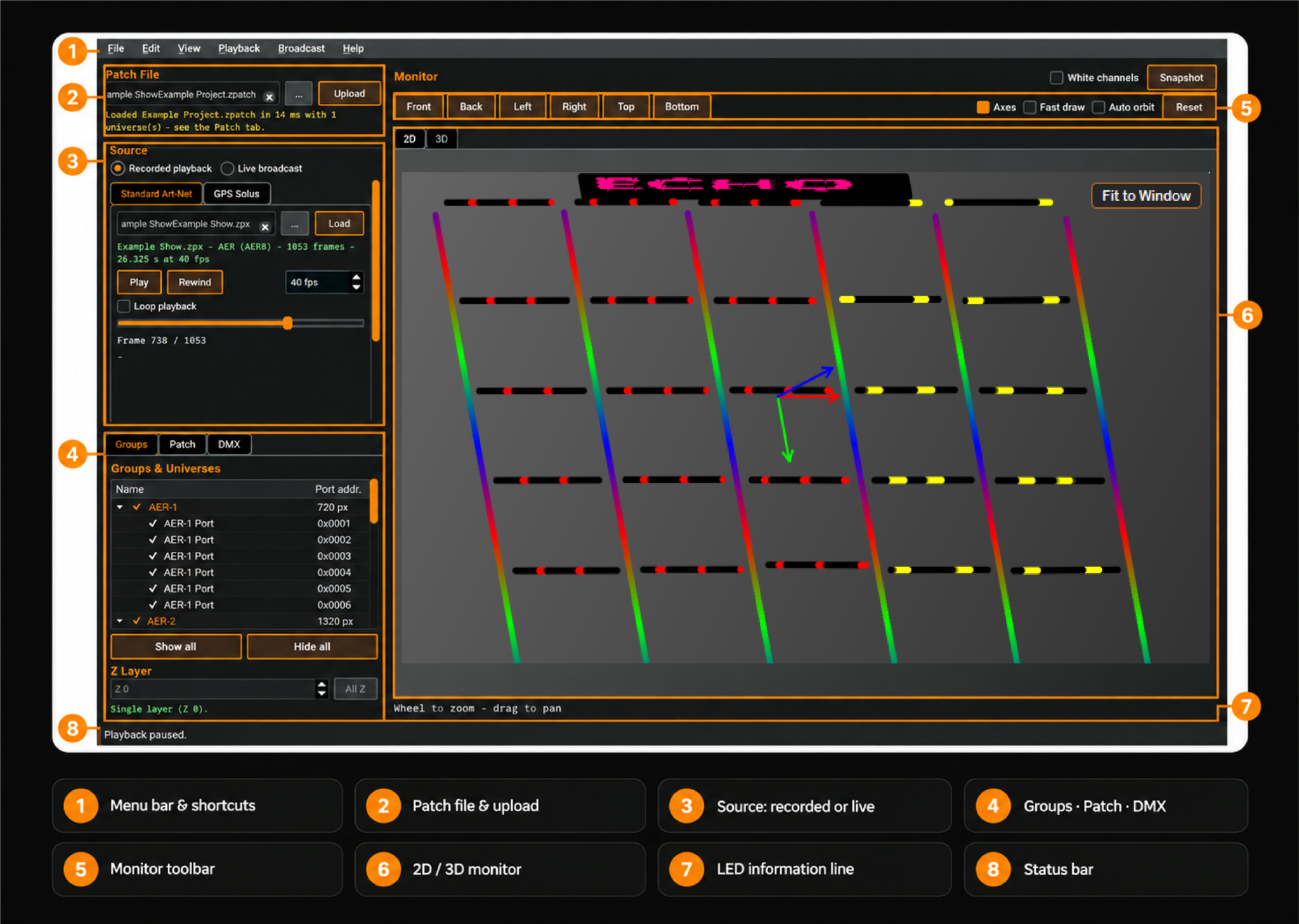Toggle checkmark for port 0x0003

(x=153, y=556)
